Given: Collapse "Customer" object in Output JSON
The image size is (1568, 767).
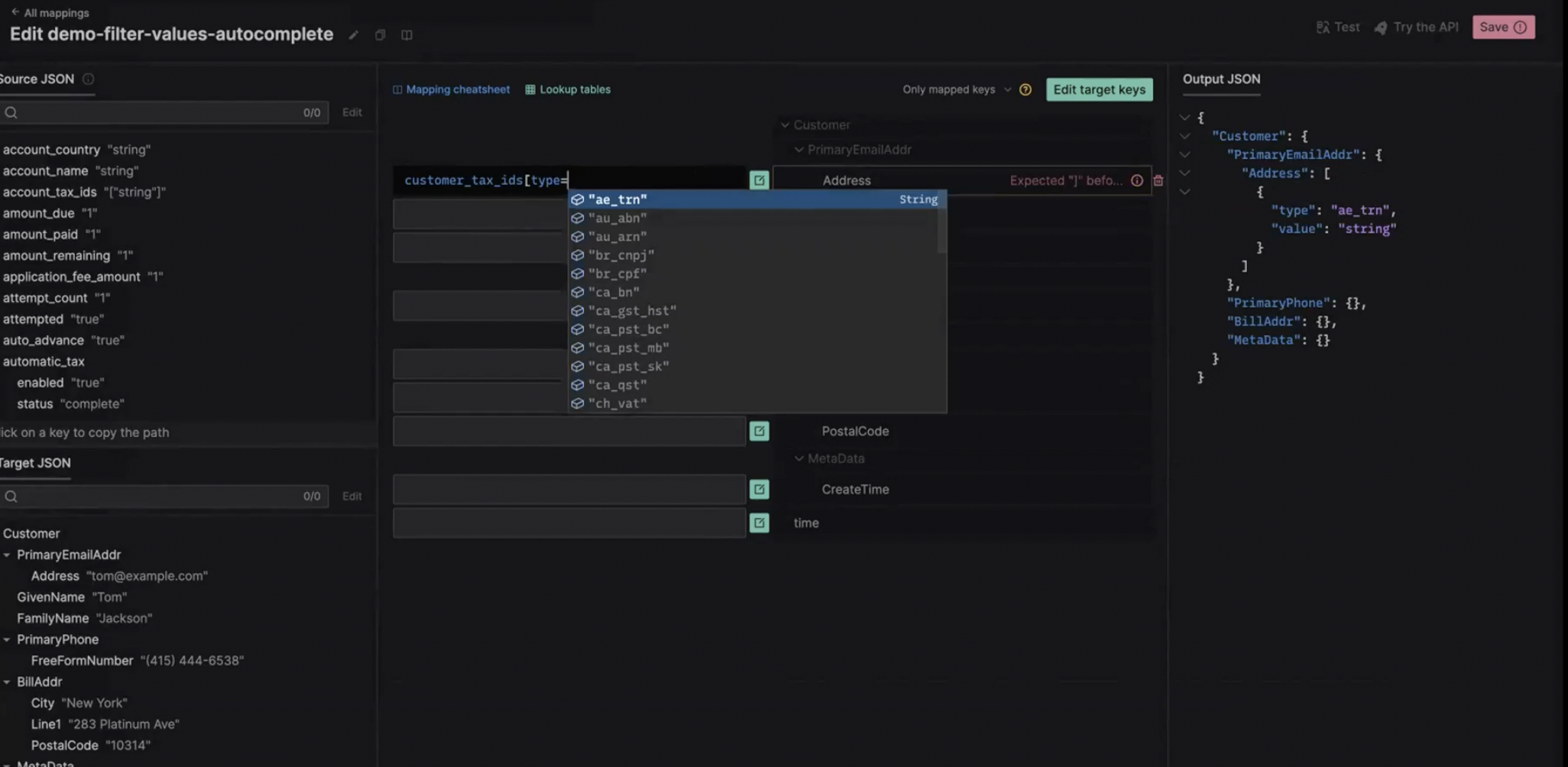Looking at the screenshot, I should (1184, 136).
